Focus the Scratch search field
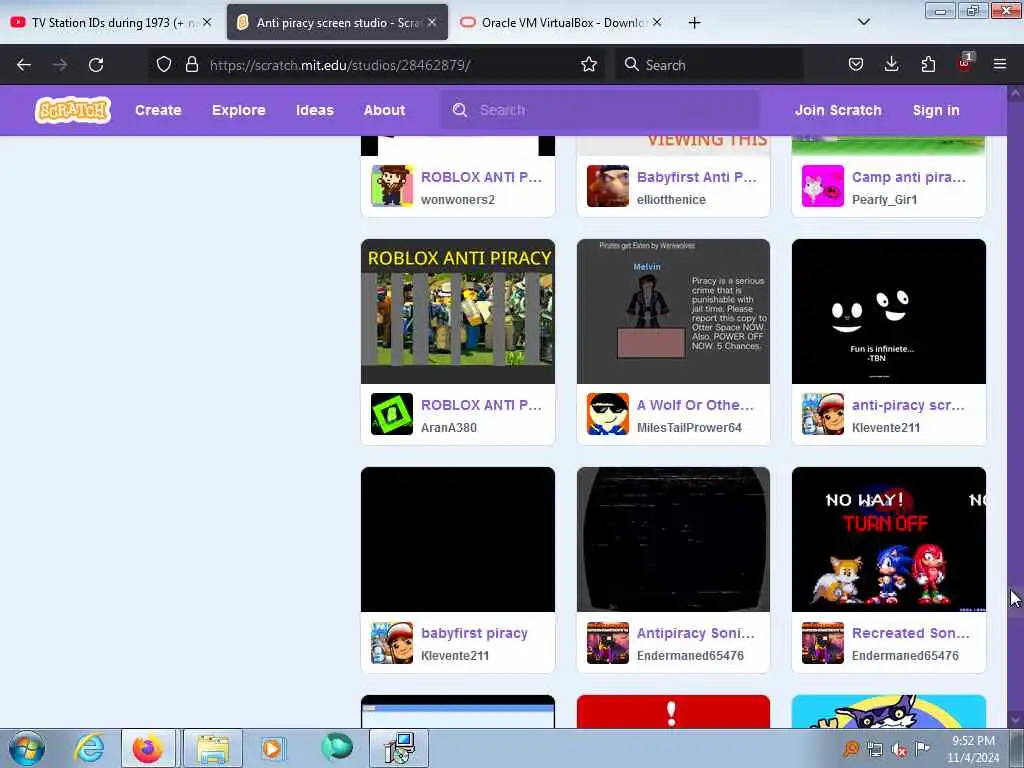Viewport: 1024px width, 768px height. (x=600, y=110)
